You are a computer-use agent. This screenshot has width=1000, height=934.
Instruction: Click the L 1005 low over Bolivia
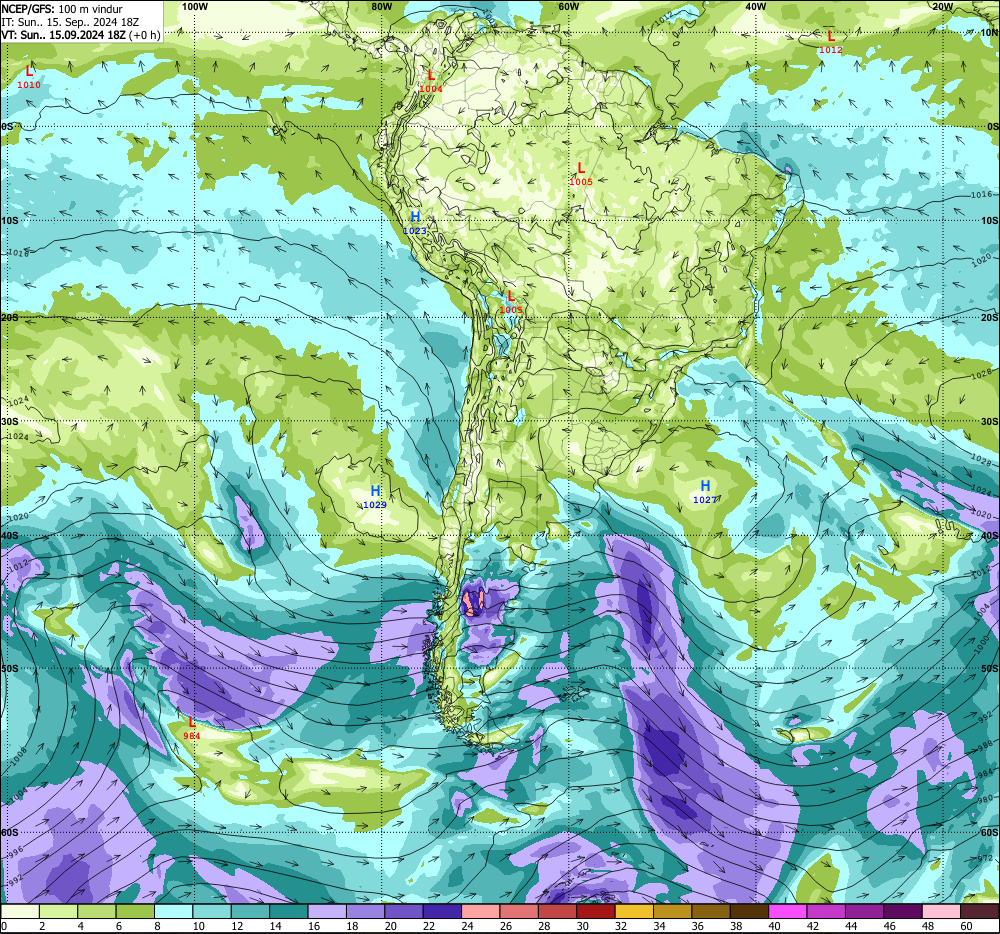coord(511,302)
